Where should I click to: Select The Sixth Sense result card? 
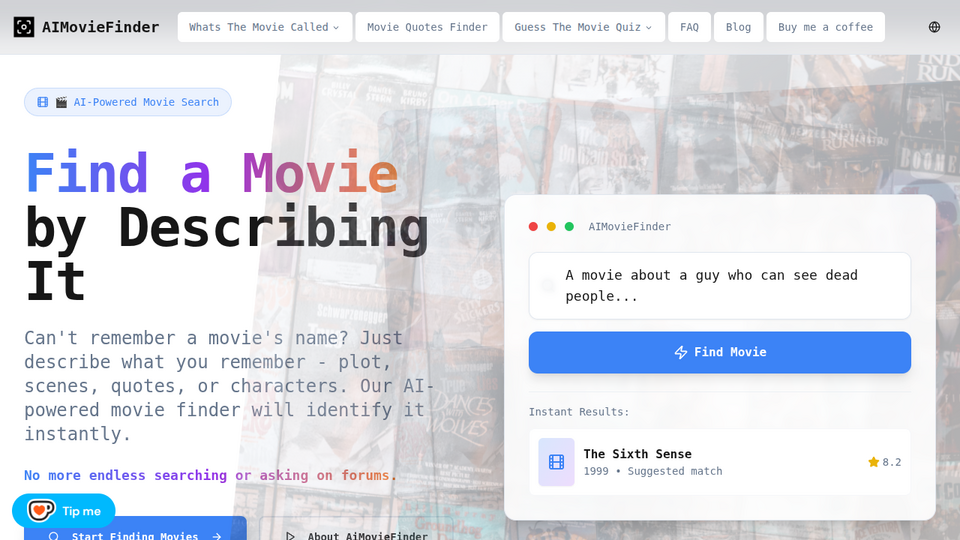click(719, 462)
